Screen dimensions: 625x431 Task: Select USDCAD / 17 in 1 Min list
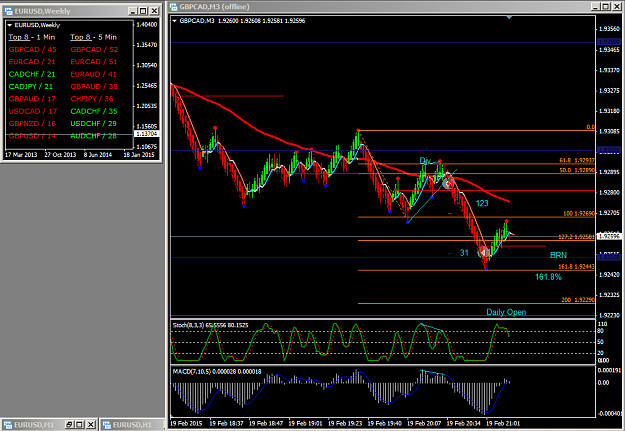click(x=33, y=111)
